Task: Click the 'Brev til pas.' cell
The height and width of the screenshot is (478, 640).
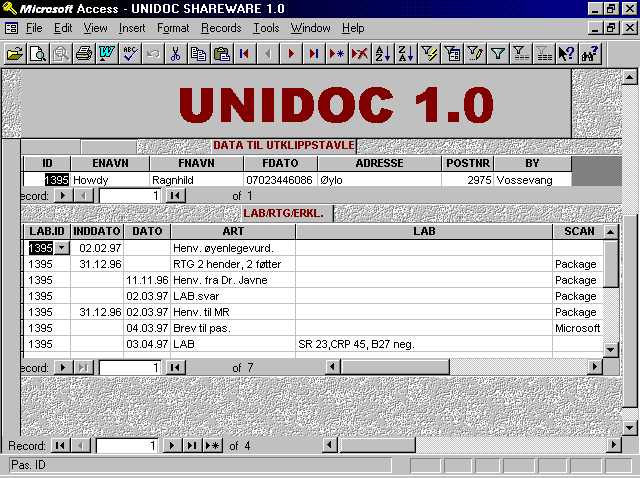Action: click(x=233, y=328)
